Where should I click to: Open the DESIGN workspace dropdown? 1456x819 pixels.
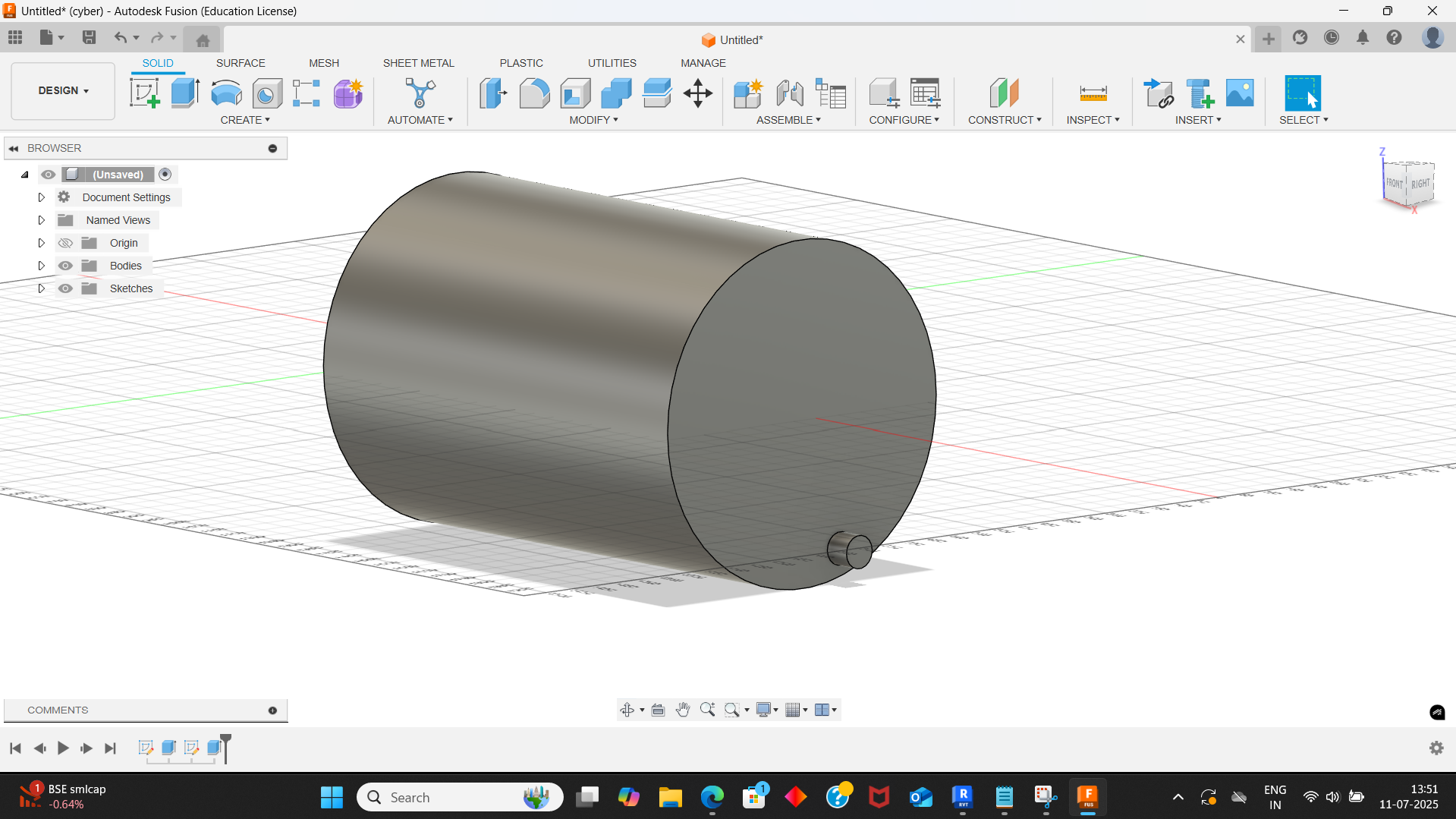click(63, 90)
